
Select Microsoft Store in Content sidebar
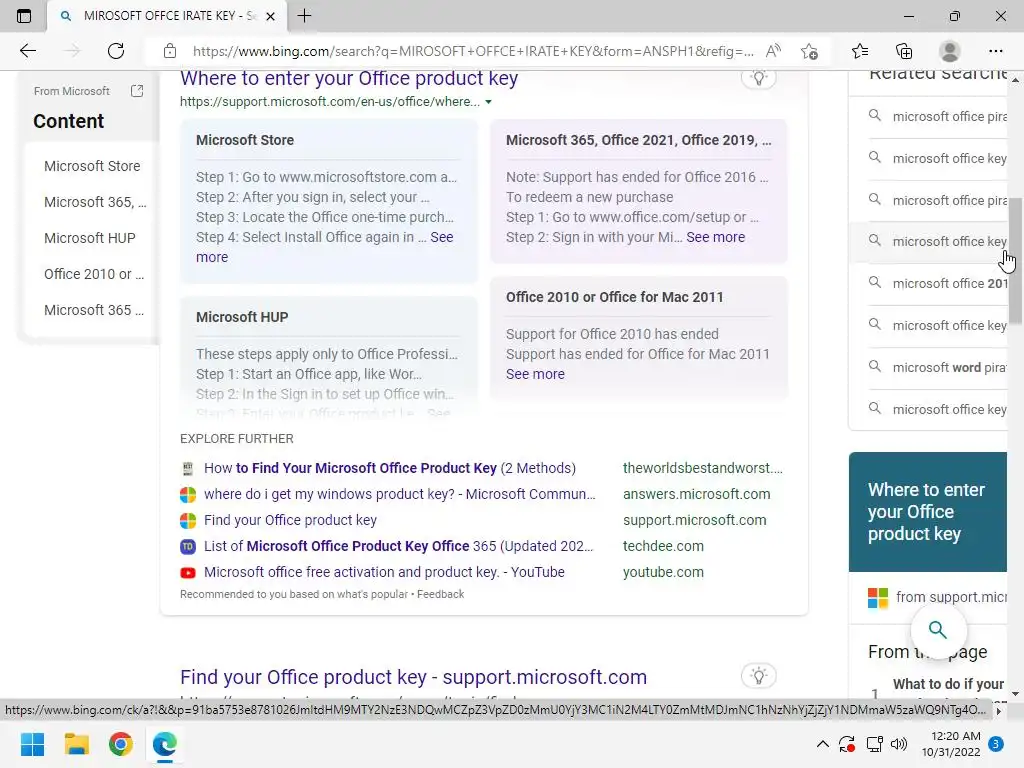tap(92, 166)
